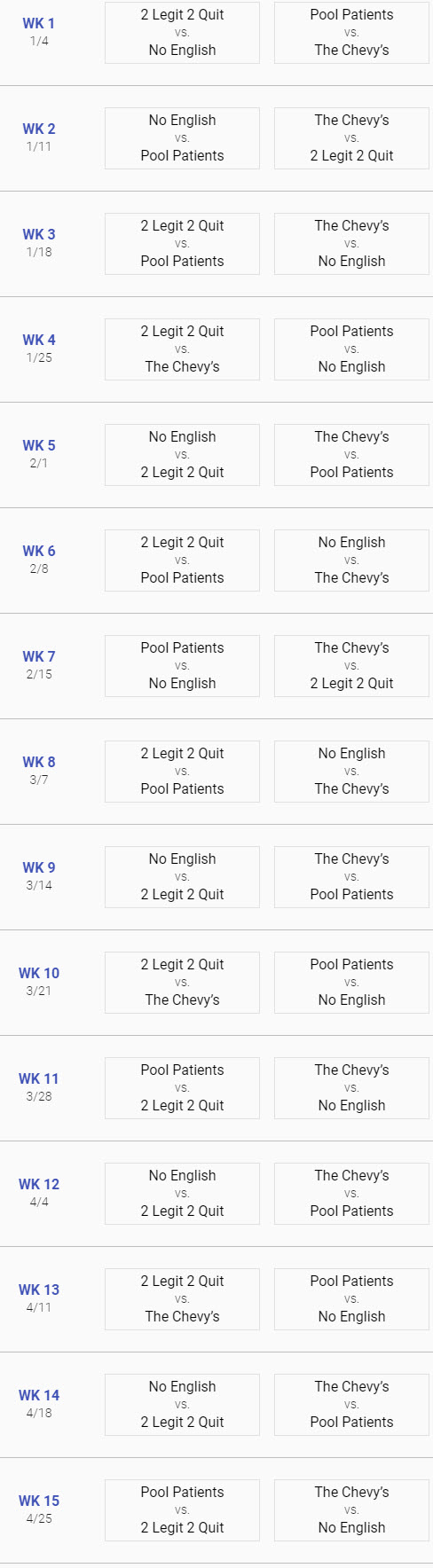Screen dimensions: 433x1568
Task: Open WK 1 Pool Patients vs. The Chevy's matchup
Action: [351, 33]
